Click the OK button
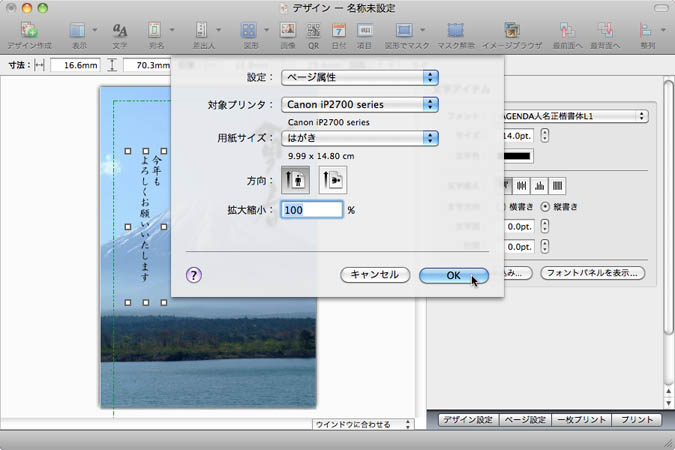 pyautogui.click(x=453, y=275)
